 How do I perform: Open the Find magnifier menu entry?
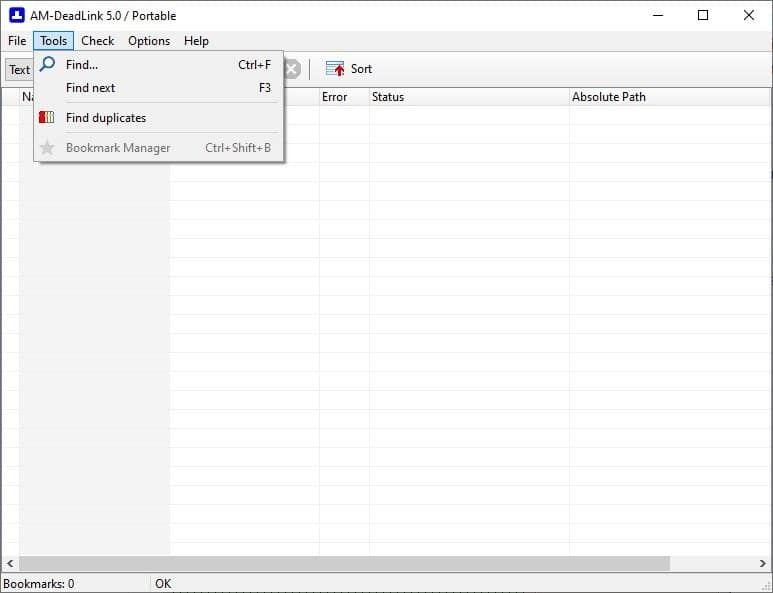[159, 65]
